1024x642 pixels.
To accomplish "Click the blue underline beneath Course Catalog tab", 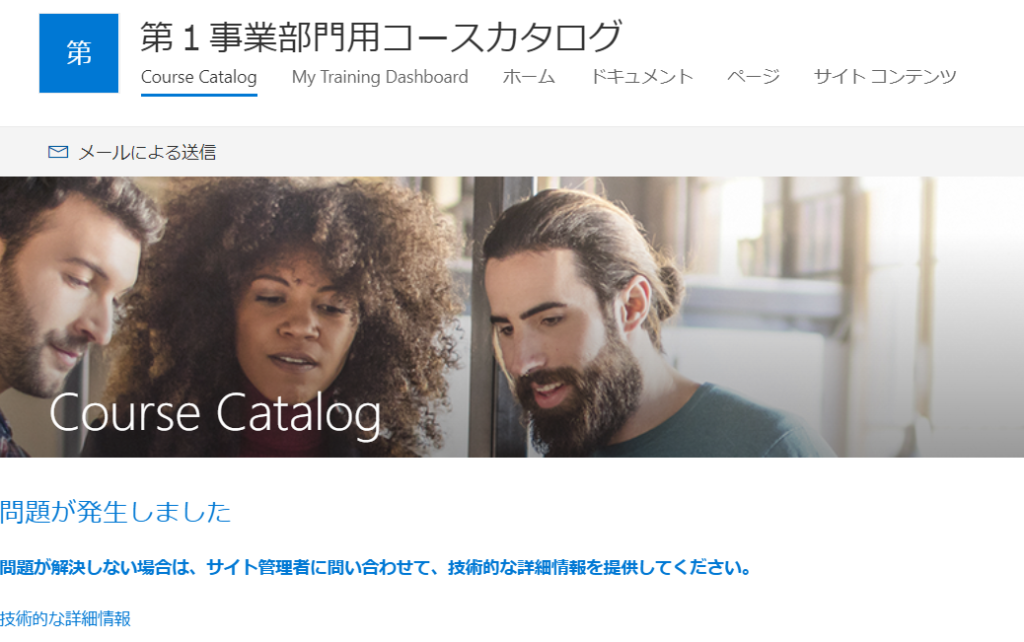I will pyautogui.click(x=199, y=95).
